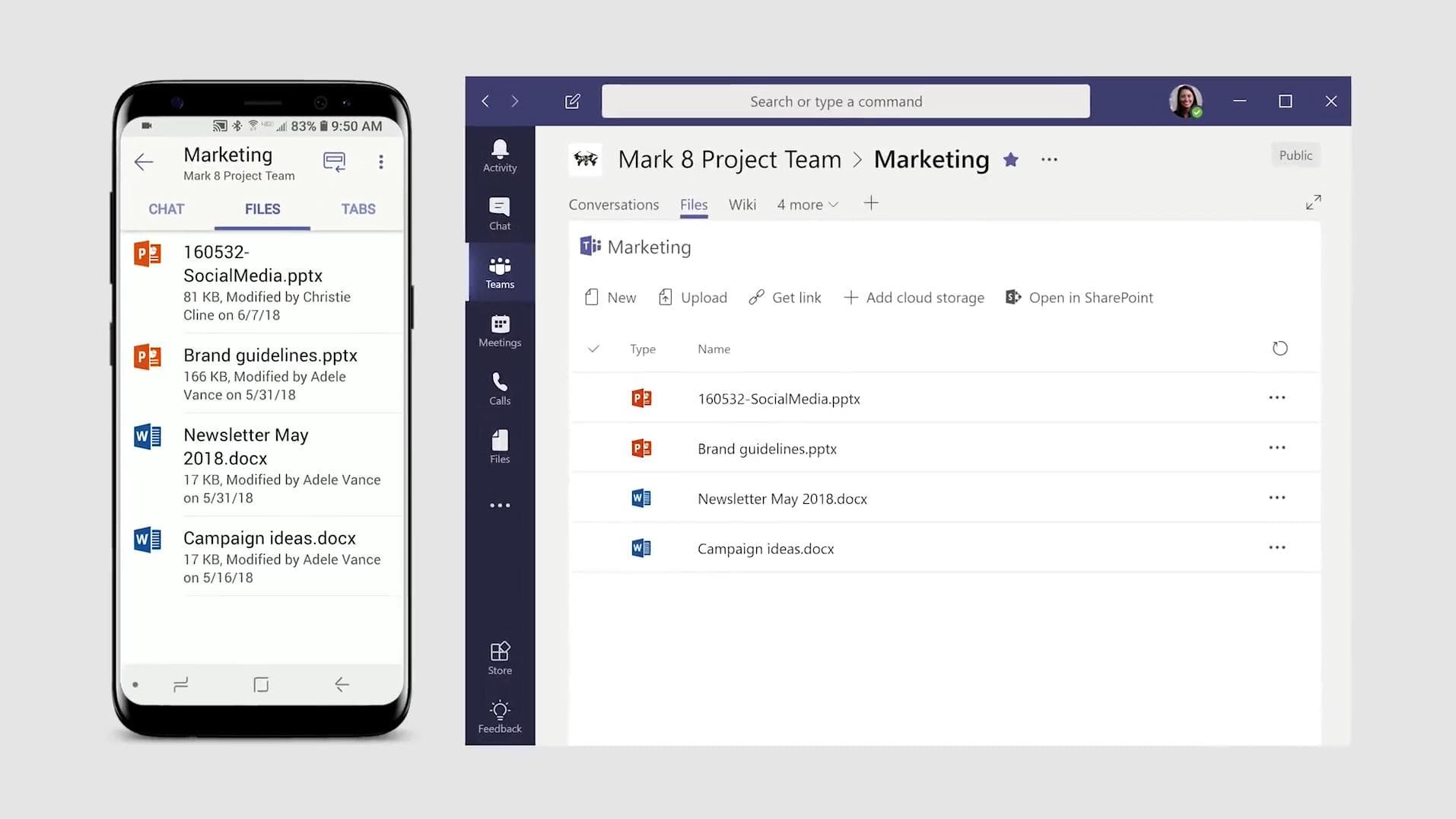Click Open in SharePoint
The height and width of the screenshot is (819, 1456).
(1079, 298)
